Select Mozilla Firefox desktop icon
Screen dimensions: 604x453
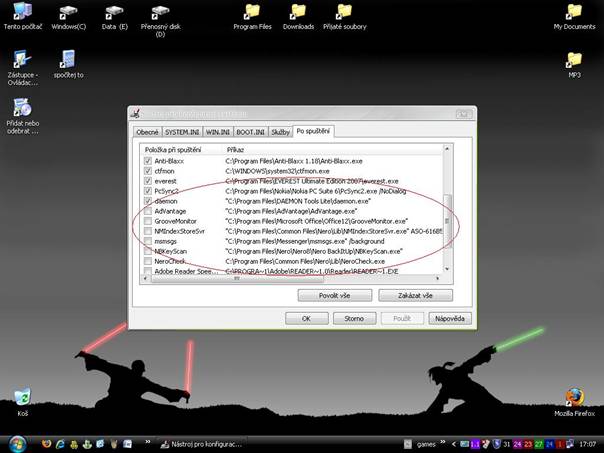[574, 402]
